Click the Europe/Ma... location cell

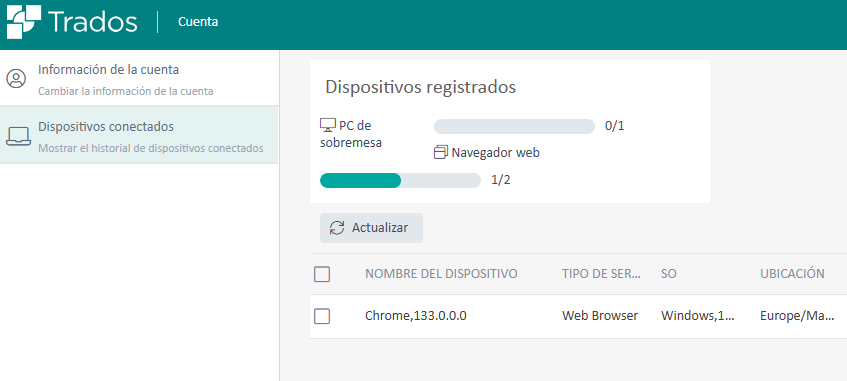pos(797,316)
